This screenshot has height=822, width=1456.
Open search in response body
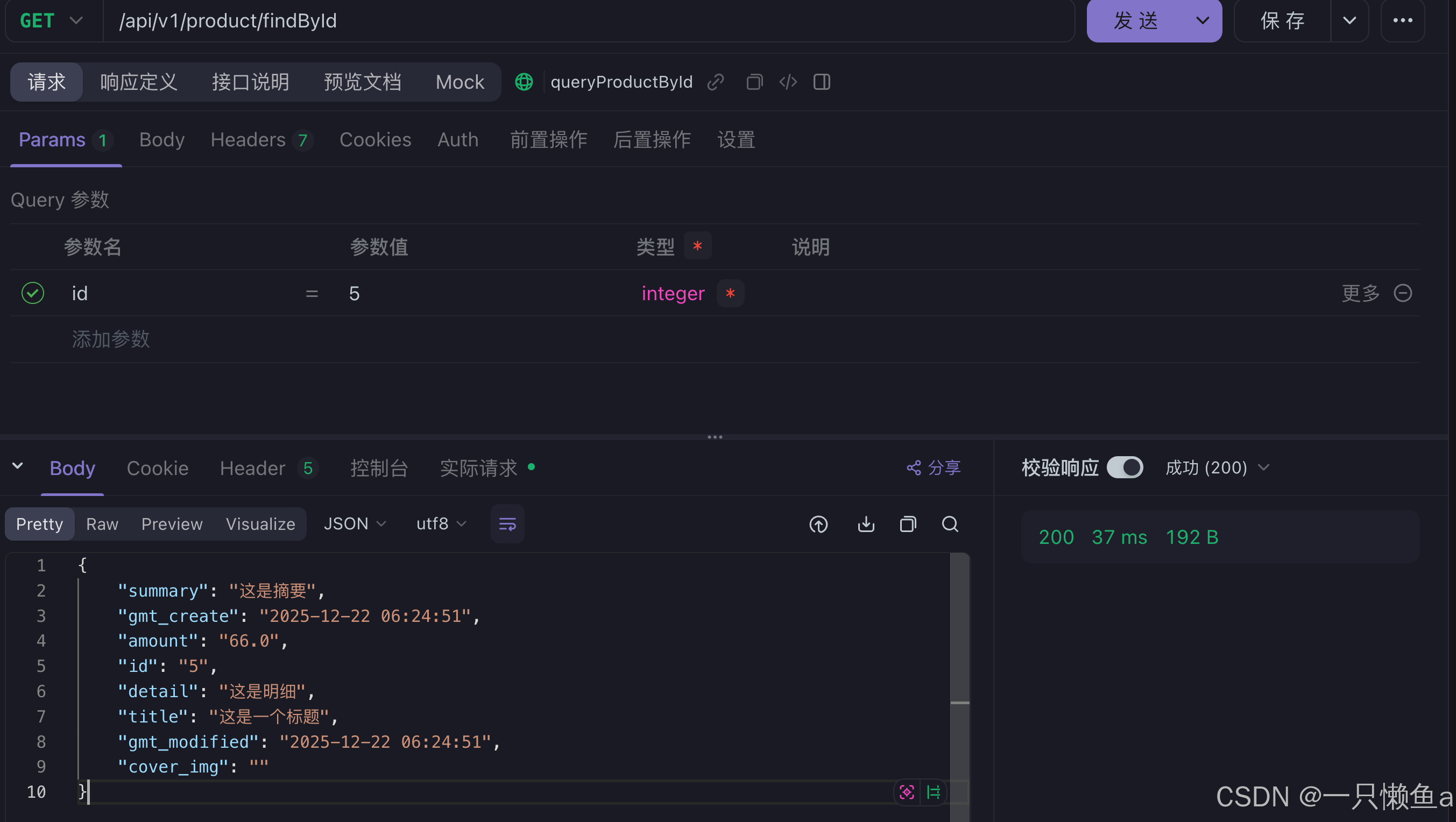(x=950, y=525)
